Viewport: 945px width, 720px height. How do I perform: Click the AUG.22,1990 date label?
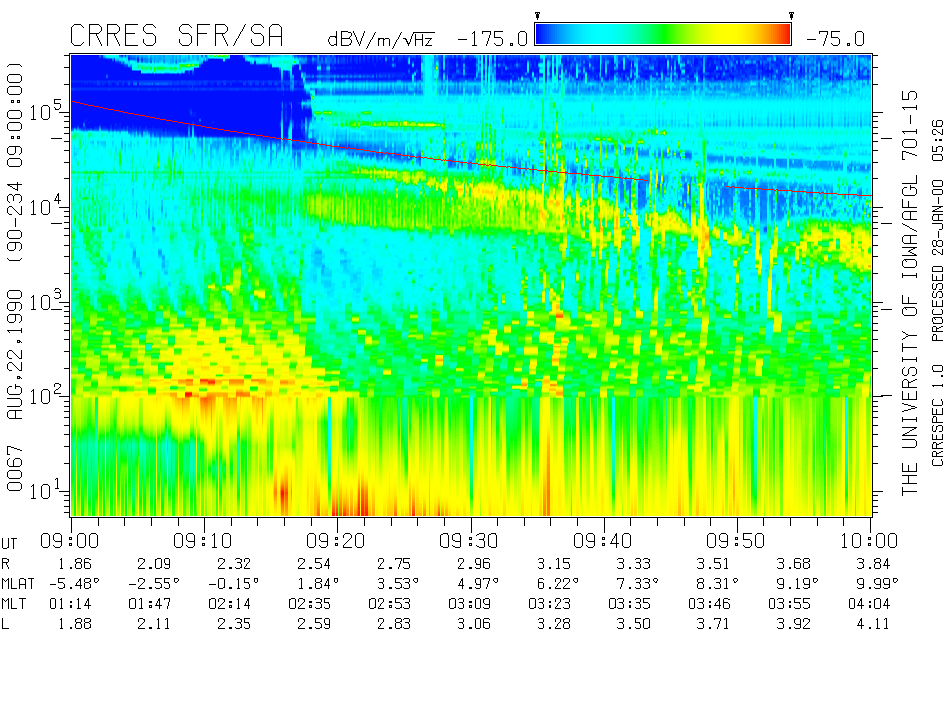tap(16, 358)
